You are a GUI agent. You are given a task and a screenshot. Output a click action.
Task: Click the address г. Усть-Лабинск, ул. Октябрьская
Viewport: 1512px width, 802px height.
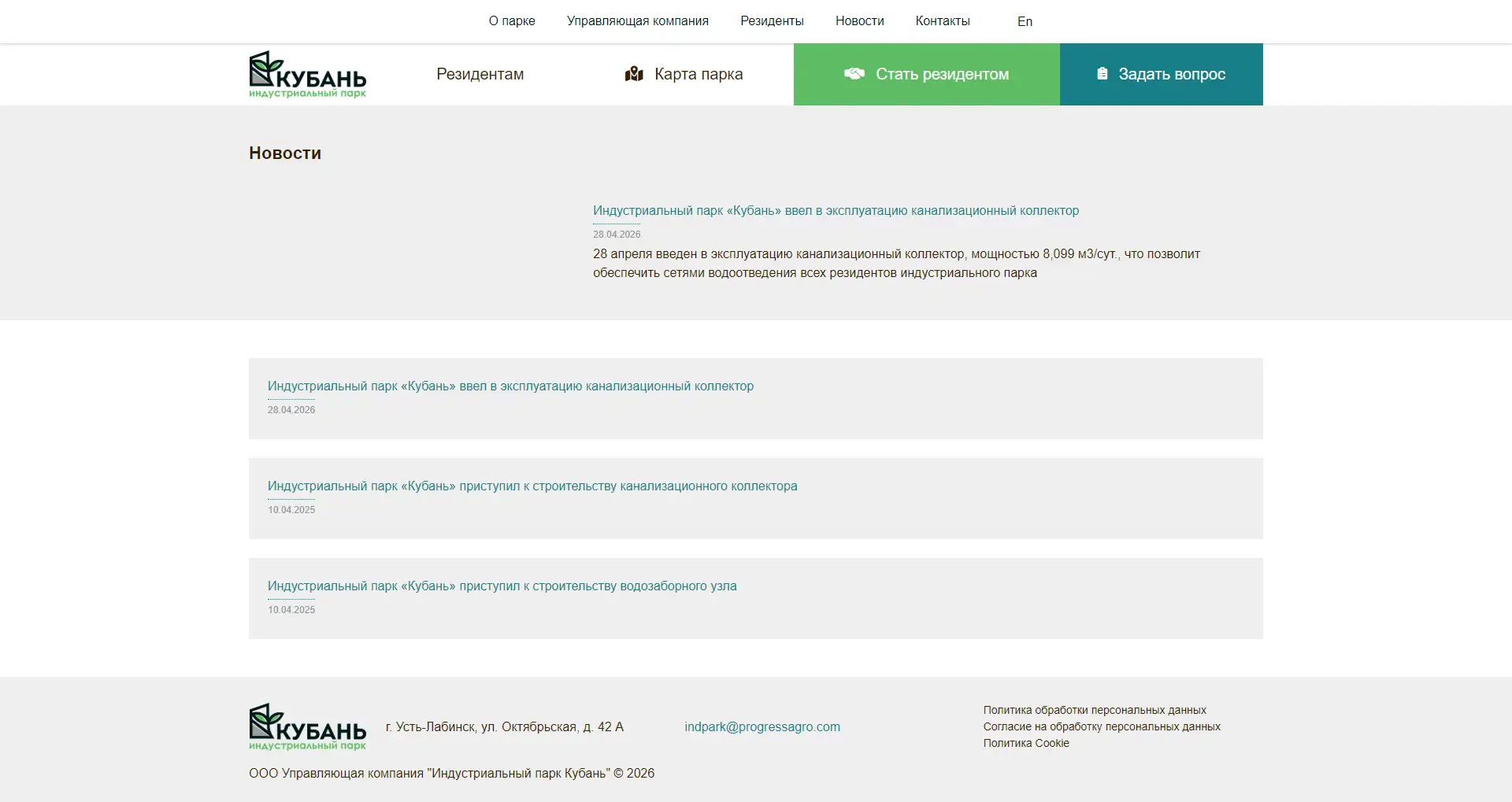(505, 727)
